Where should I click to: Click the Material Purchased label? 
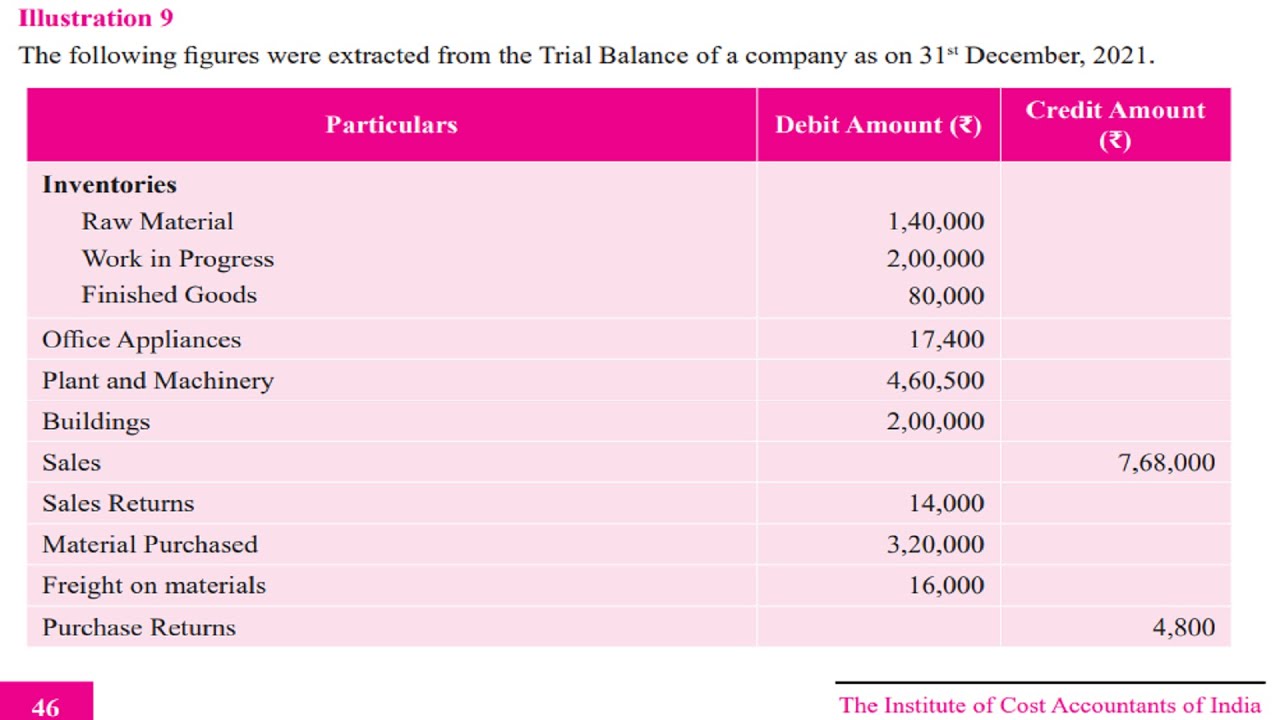[x=150, y=545]
